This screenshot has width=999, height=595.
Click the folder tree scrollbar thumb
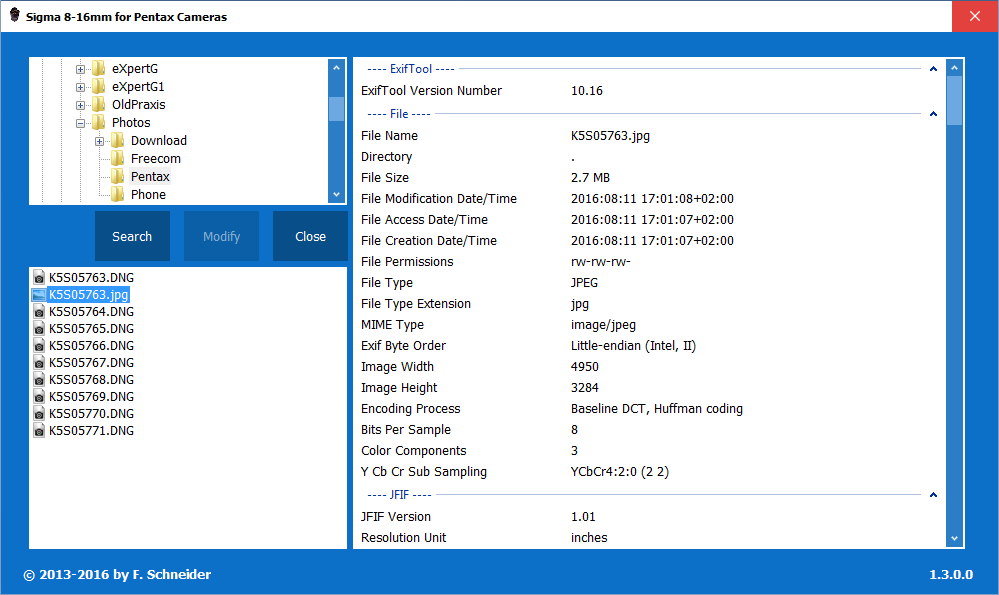point(336,109)
